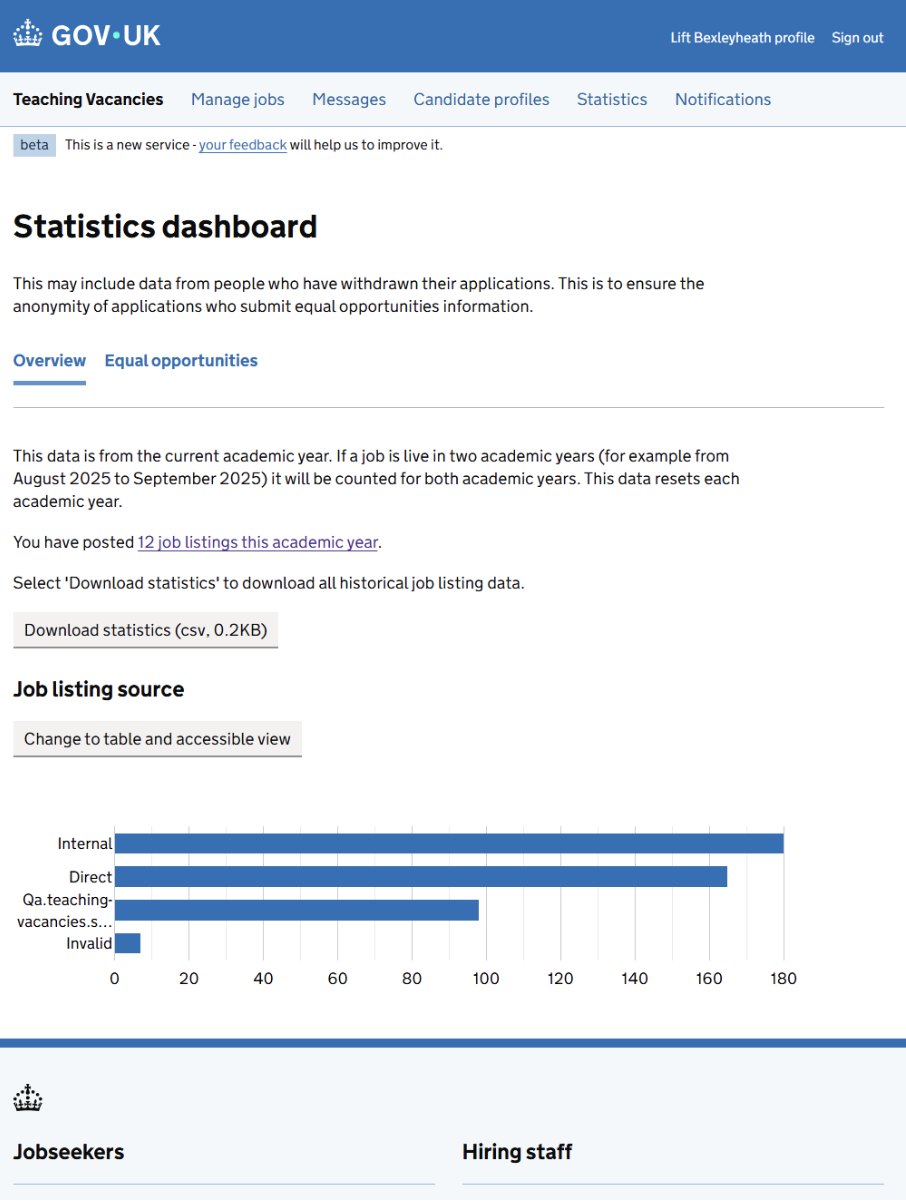Select the Qa.teaching-vacancies bar in chart
This screenshot has width=906, height=1204.
(296, 910)
